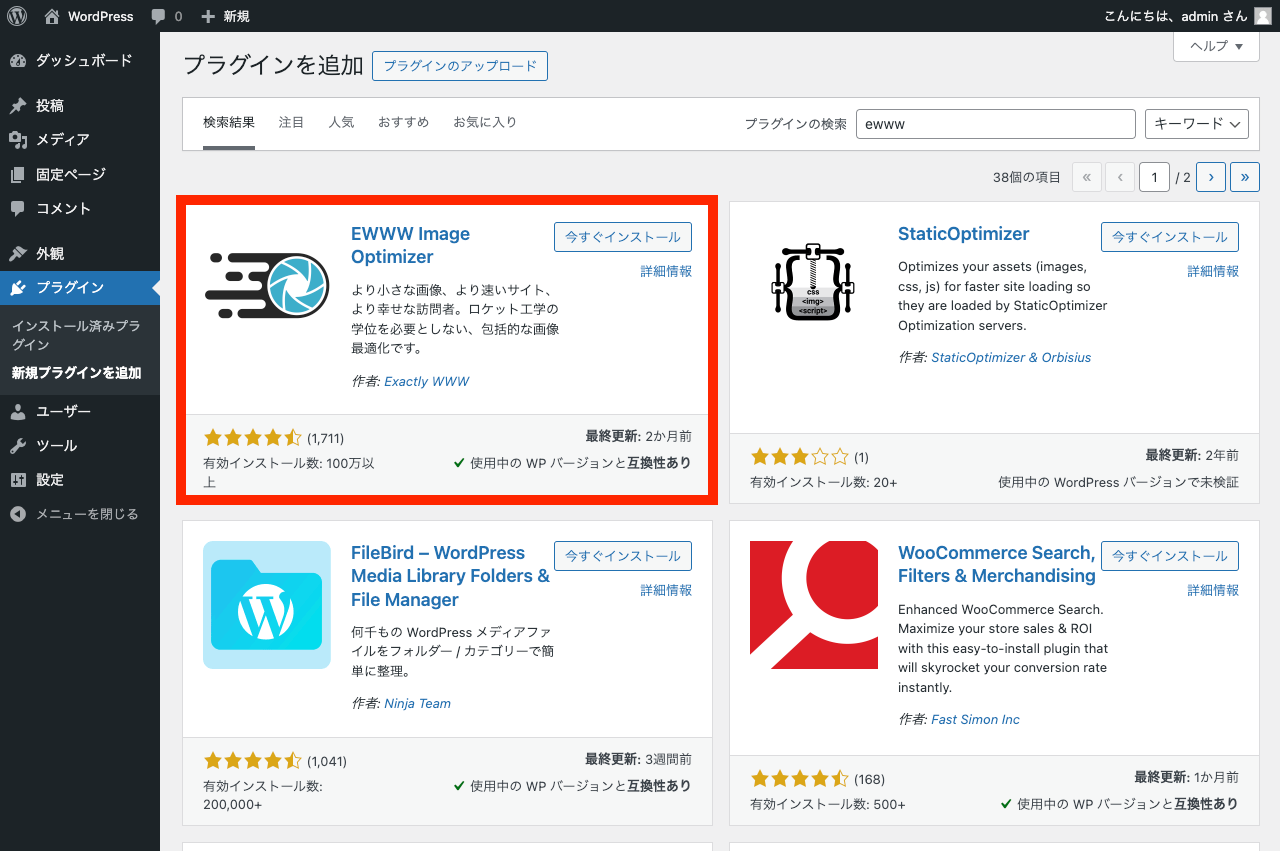
Task: Open FileBird title link
Action: tap(450, 576)
